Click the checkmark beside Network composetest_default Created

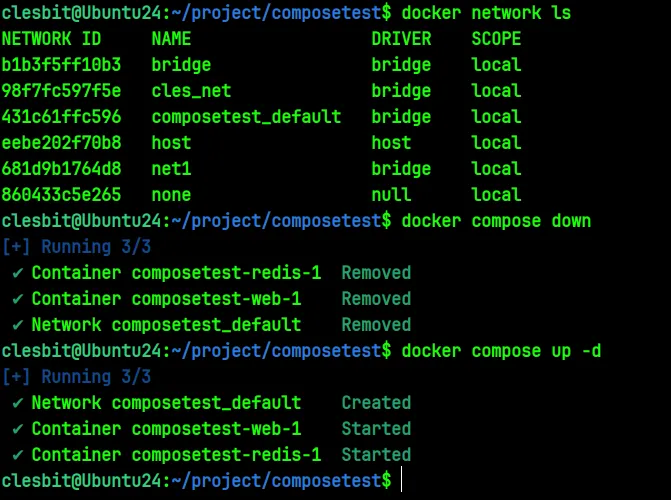point(17,403)
